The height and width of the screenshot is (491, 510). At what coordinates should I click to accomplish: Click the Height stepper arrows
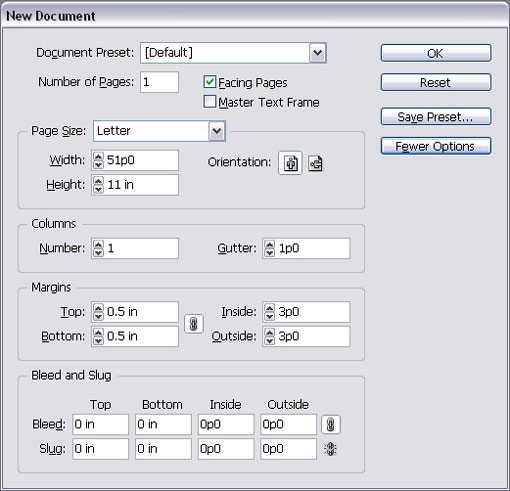pyautogui.click(x=98, y=185)
